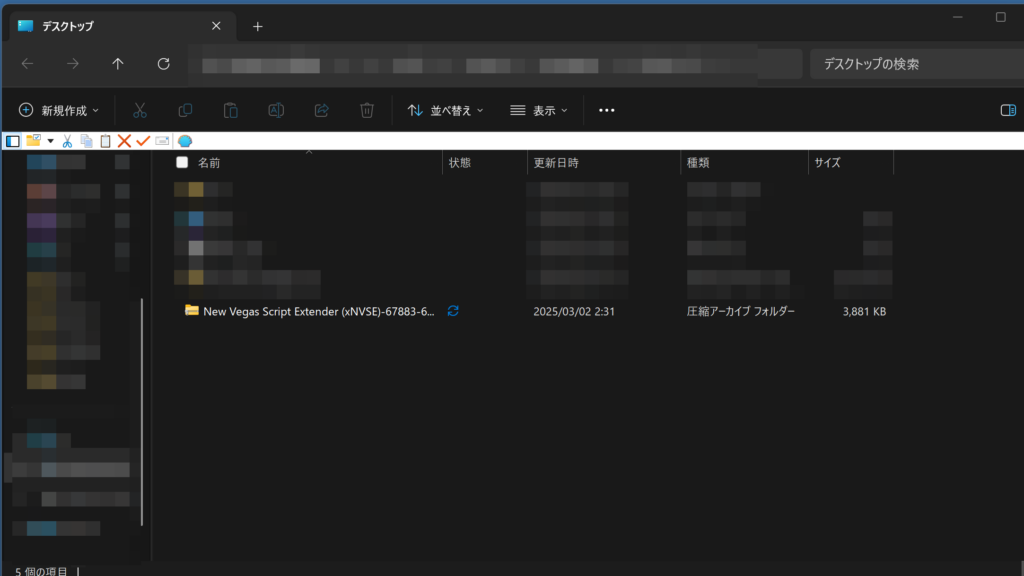
Task: Click the orange X delete icon
Action: pyautogui.click(x=124, y=141)
